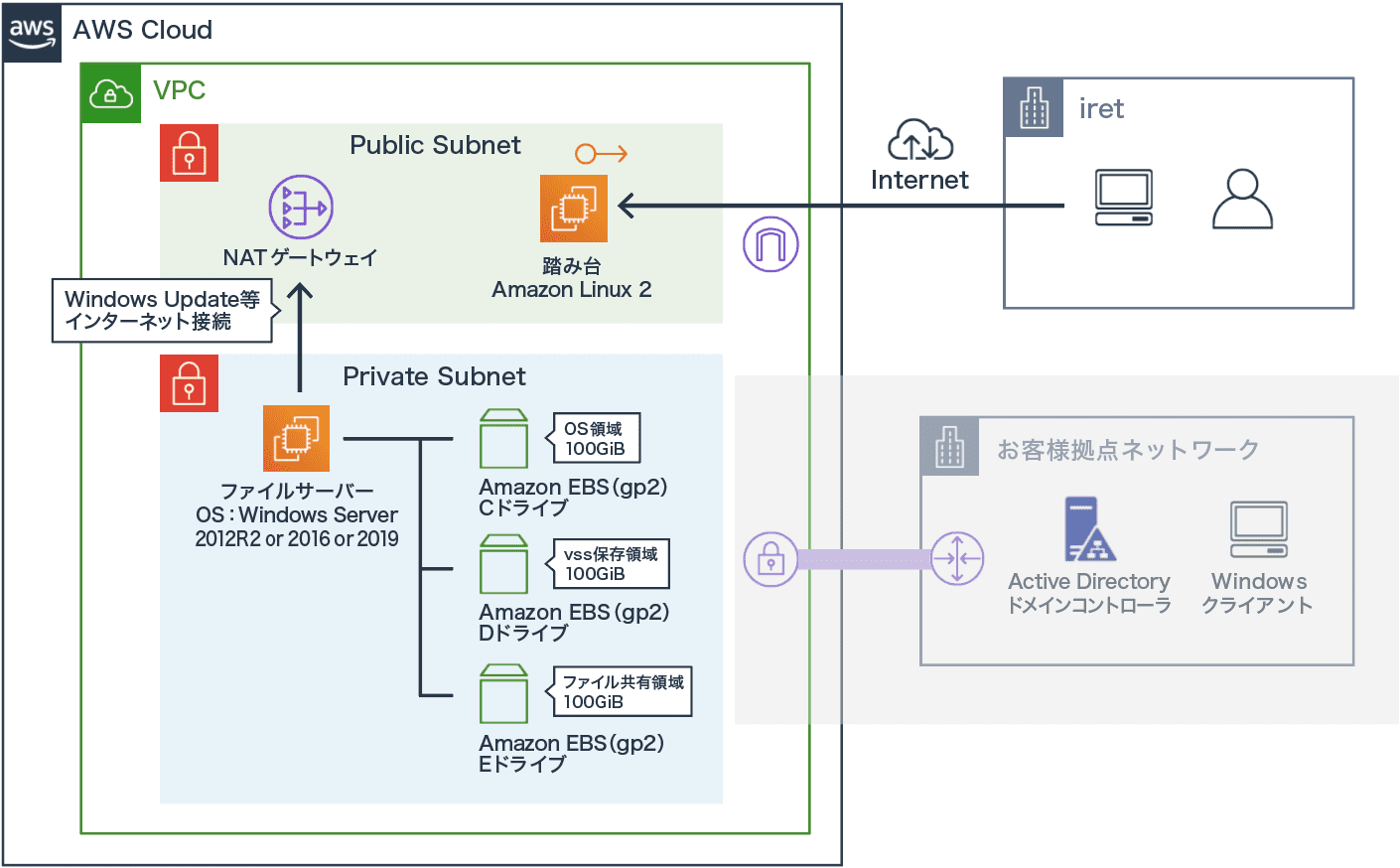The height and width of the screenshot is (868, 1400).
Task: Click the '2012R2 or 2016 or 2019' text
Action: pyautogui.click(x=297, y=539)
